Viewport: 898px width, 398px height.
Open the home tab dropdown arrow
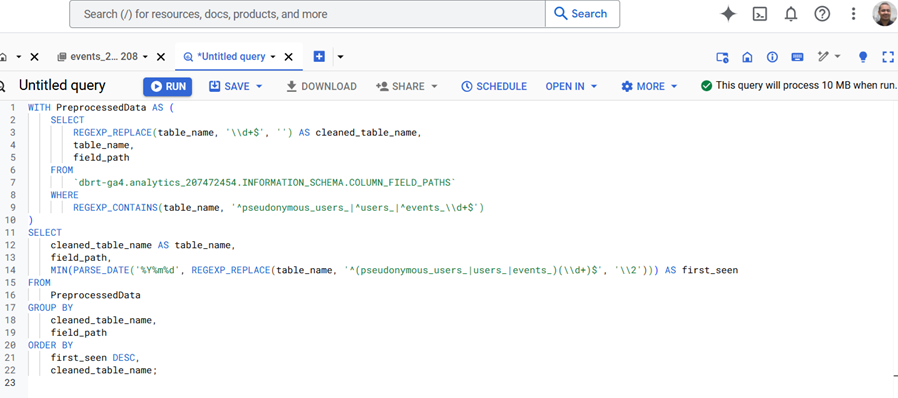pos(18,57)
